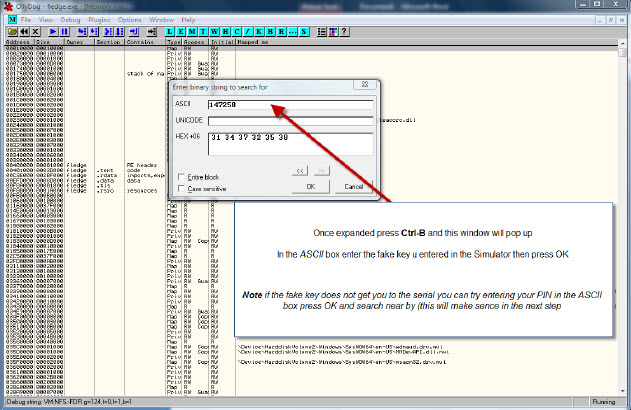Open the File menu
Viewport: 631px width, 410px height.
(26, 20)
